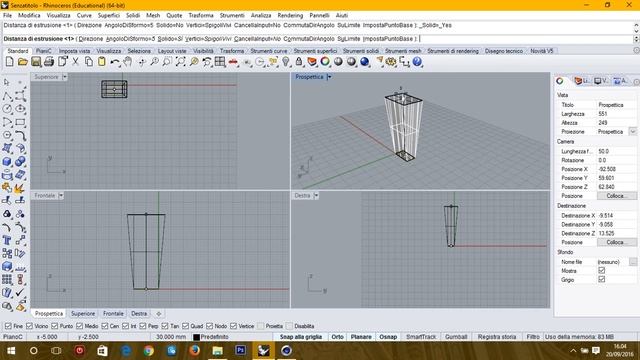Toggle the Cen osnap checkbox

coord(105,326)
